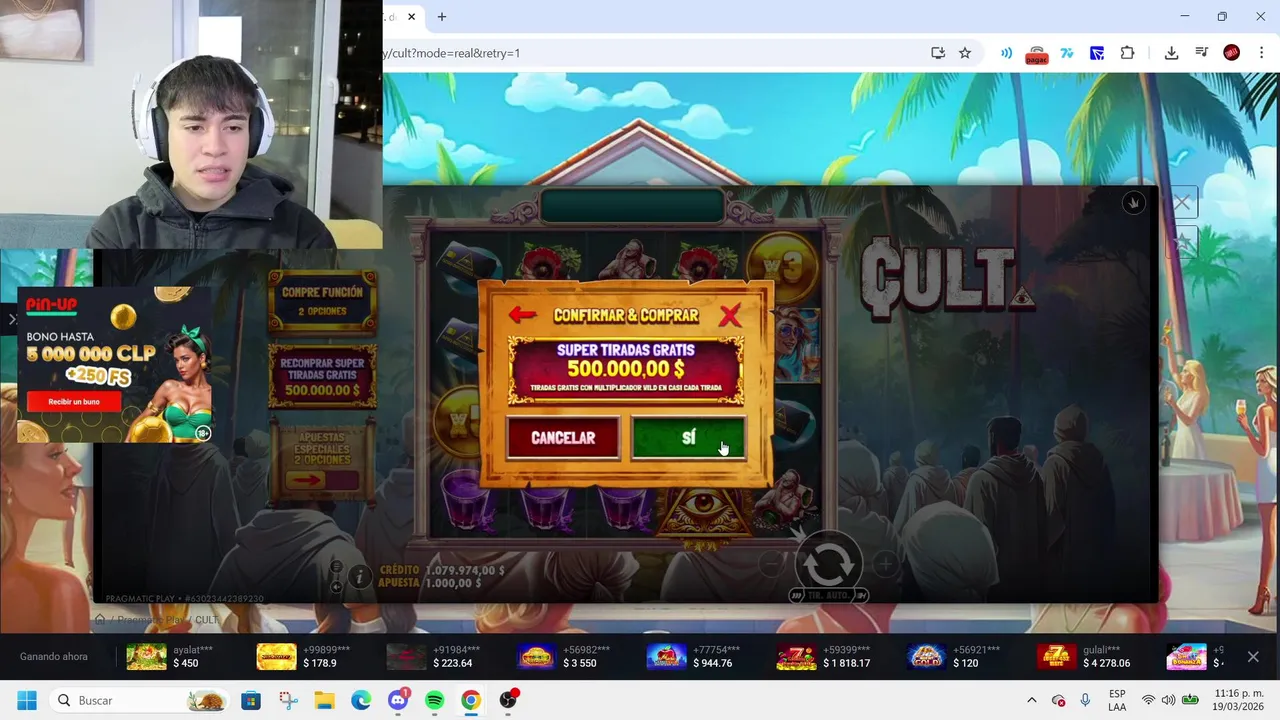Screen dimensions: 1280x720
Task: Open a new Chrome tab
Action: 442,17
